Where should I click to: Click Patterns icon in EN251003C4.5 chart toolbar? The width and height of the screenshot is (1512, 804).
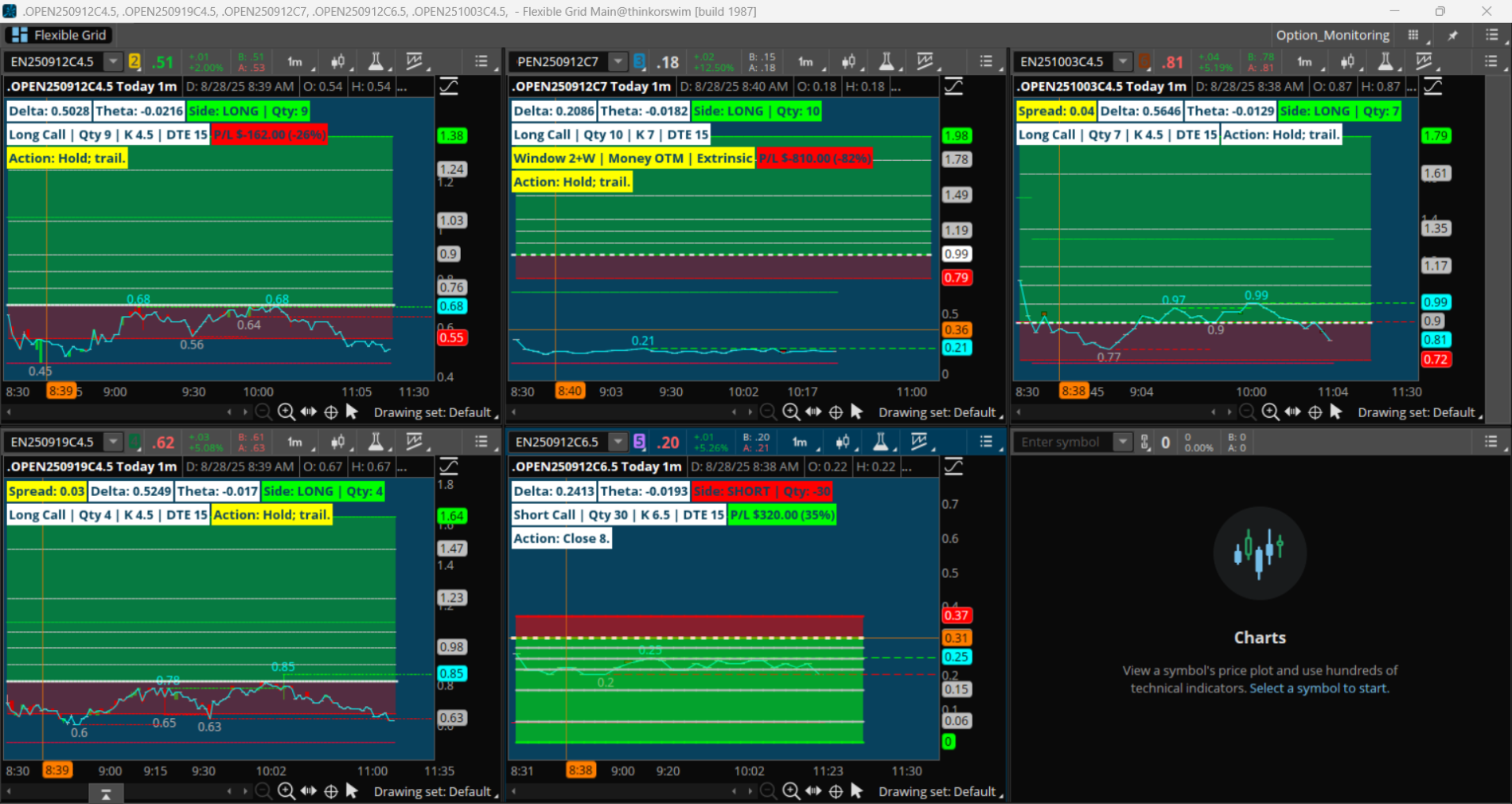point(1424,61)
